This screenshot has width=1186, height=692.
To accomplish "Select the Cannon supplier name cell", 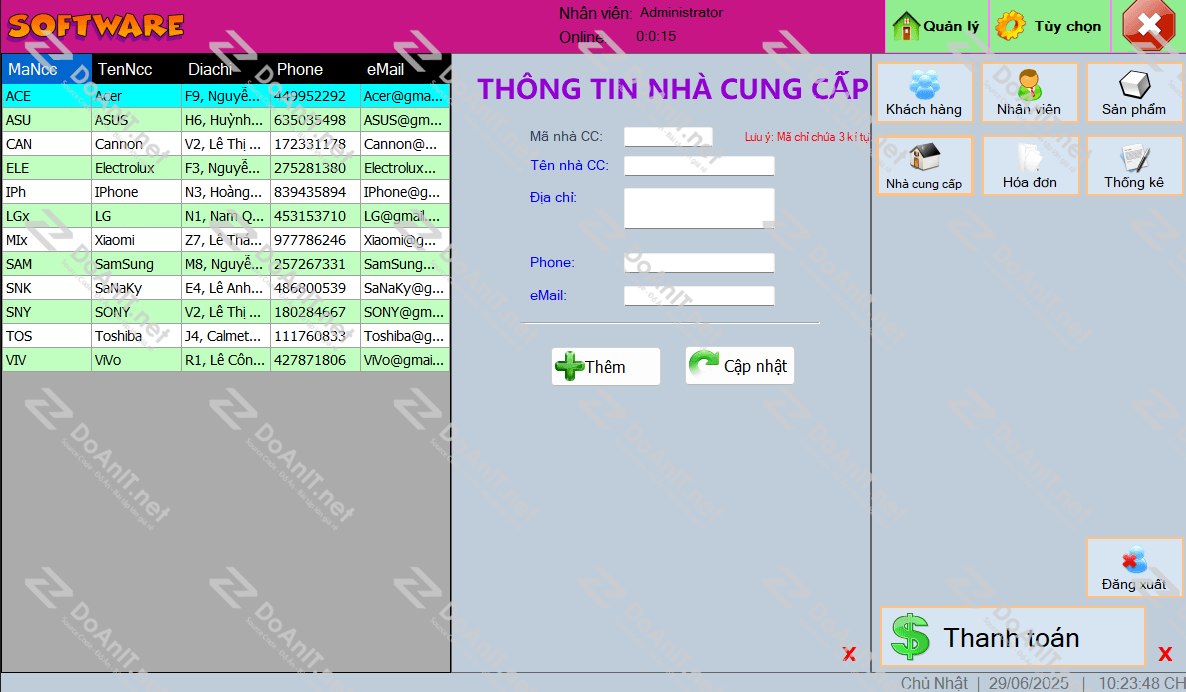I will click(x=136, y=144).
